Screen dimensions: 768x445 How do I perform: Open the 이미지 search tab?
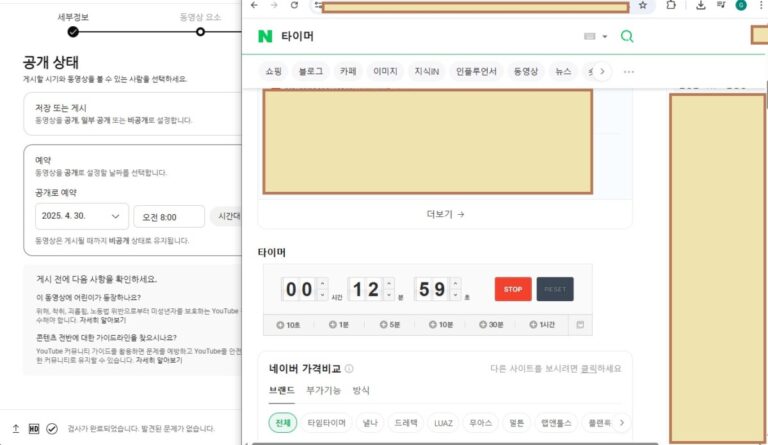[385, 71]
